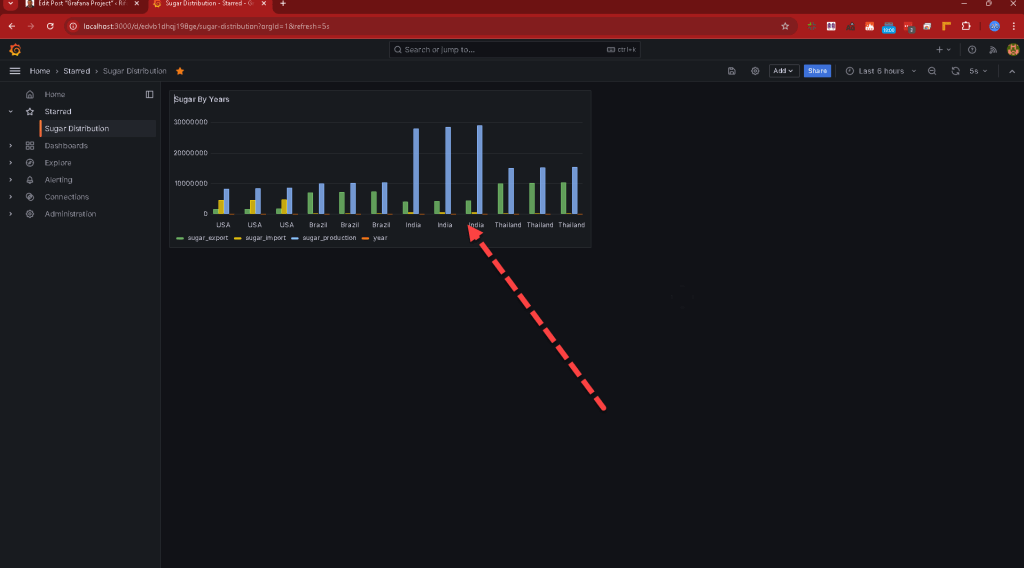Switch to the Edit Post browser tab
Image resolution: width=1024 pixels, height=568 pixels.
coord(82,4)
